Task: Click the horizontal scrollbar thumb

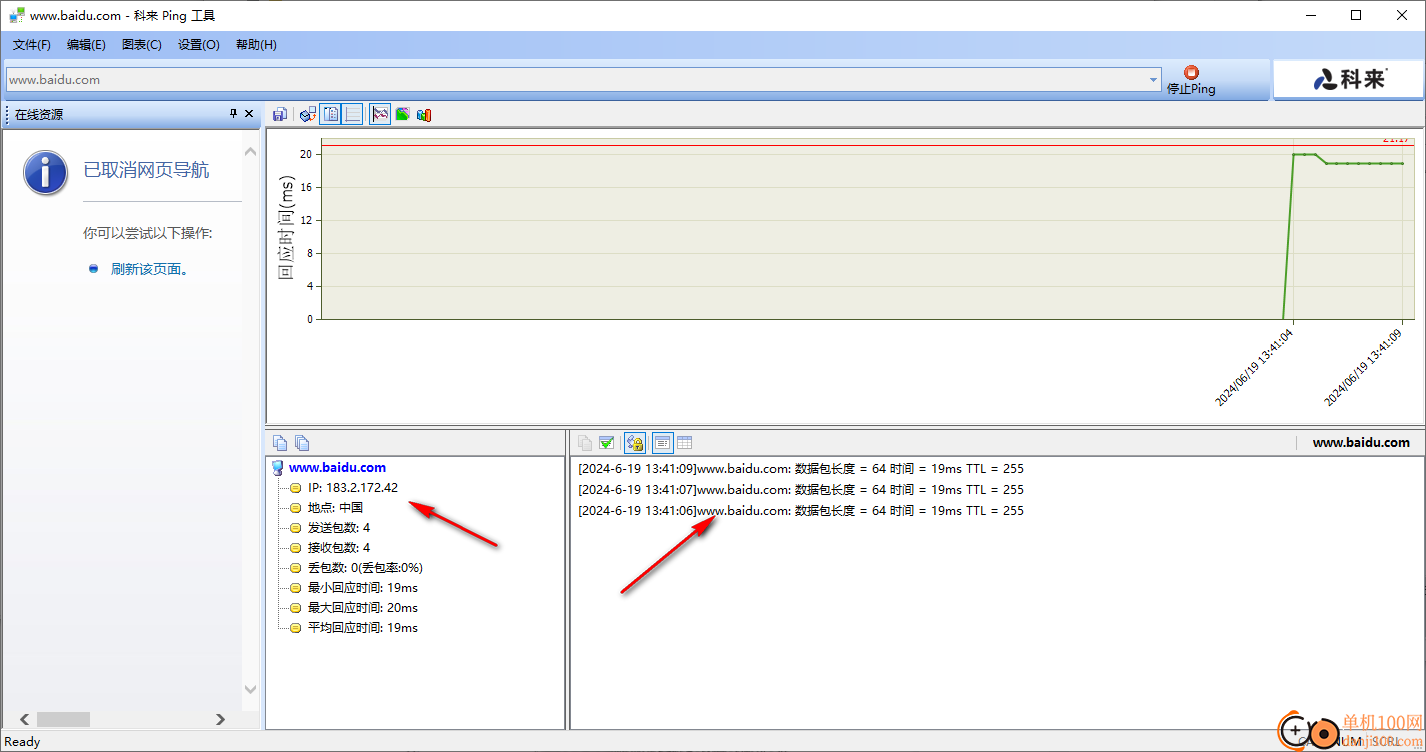Action: click(63, 719)
